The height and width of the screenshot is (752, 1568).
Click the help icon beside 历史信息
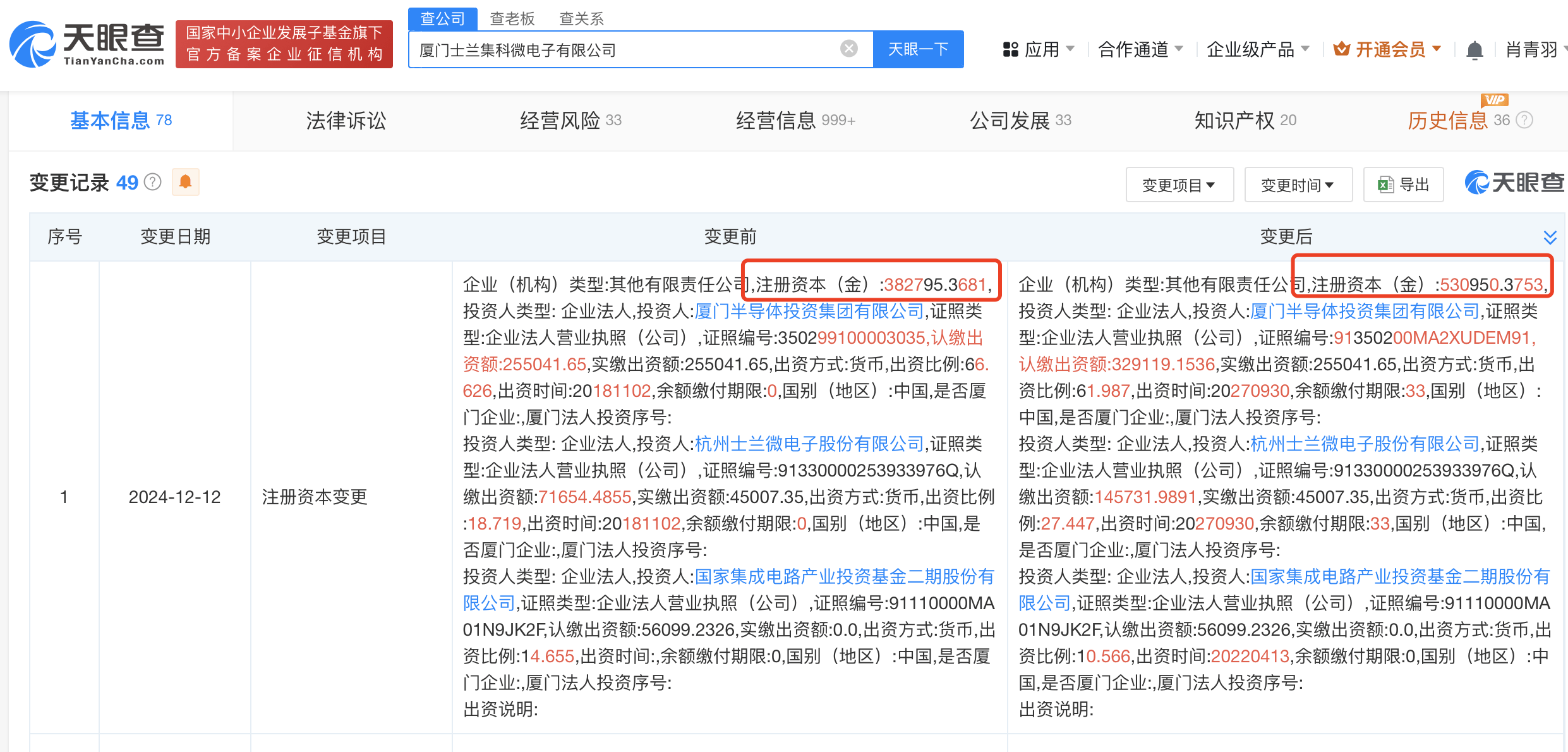pyautogui.click(x=1524, y=120)
